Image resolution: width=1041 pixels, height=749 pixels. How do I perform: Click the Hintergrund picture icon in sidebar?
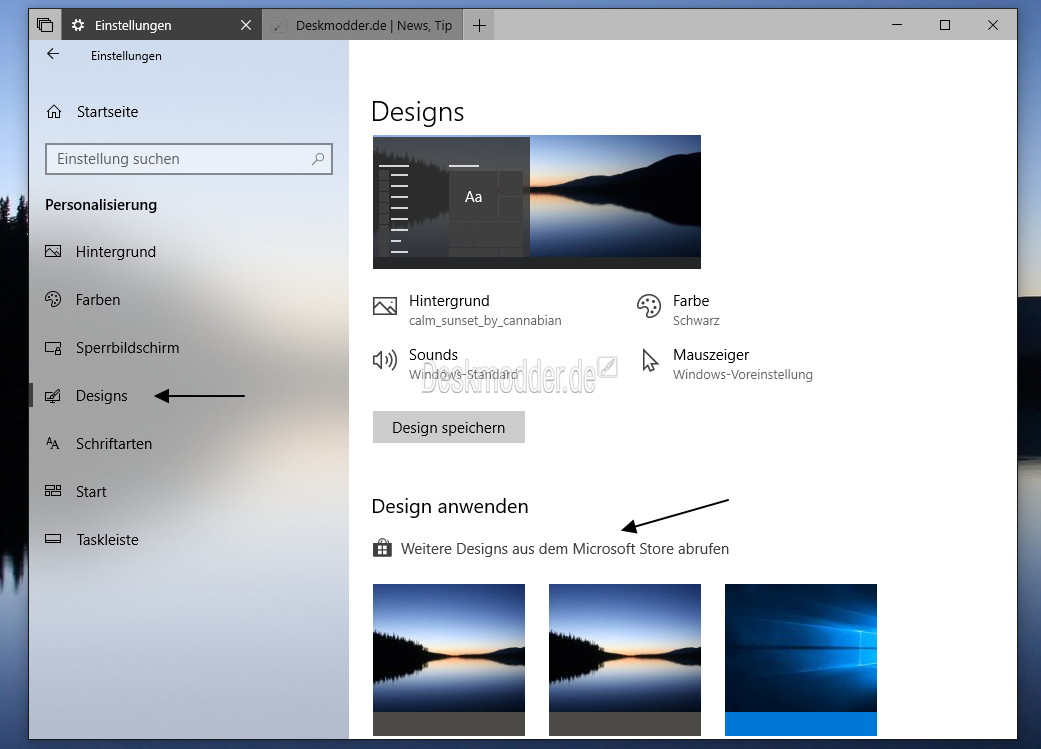(x=53, y=252)
